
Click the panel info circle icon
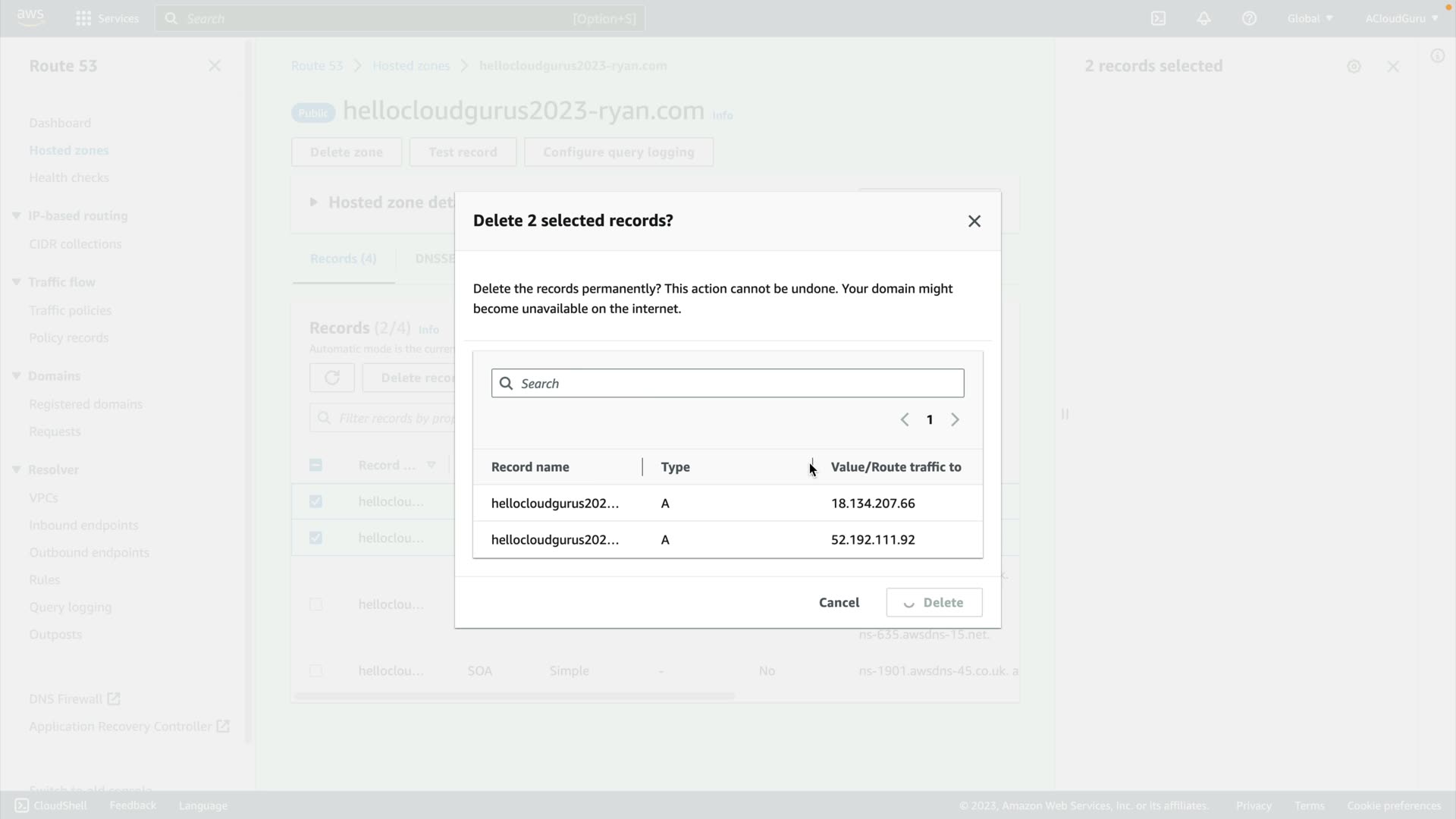pos(1437,56)
